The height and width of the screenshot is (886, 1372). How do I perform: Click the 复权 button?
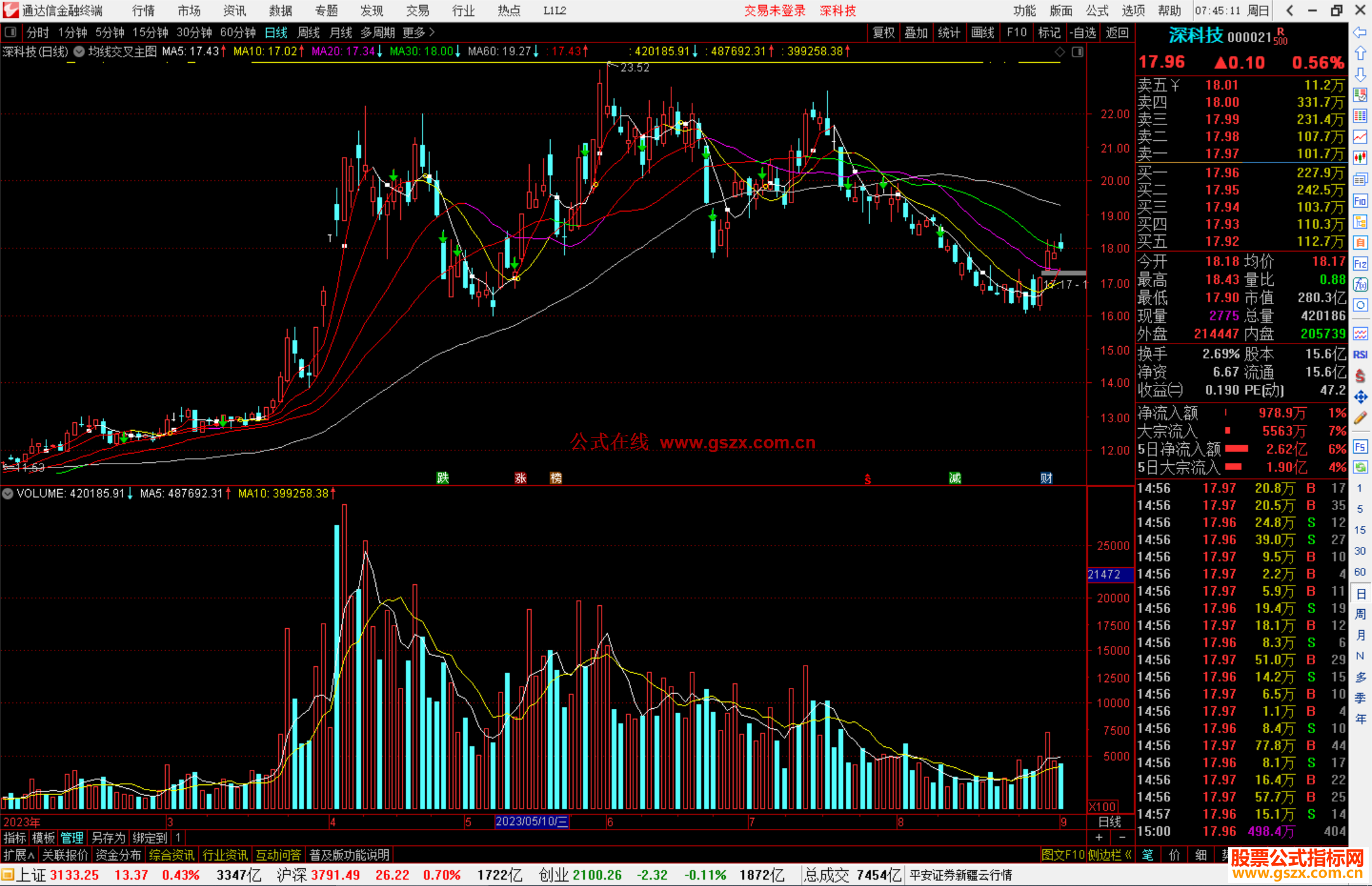(x=884, y=32)
